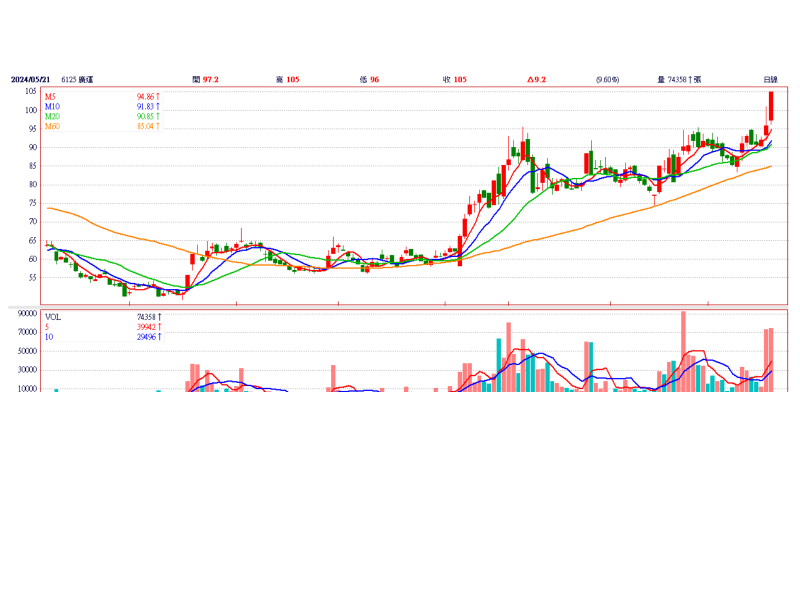This screenshot has height=600, width=800.
Task: Select the 日線 daily chart label
Action: (769, 79)
